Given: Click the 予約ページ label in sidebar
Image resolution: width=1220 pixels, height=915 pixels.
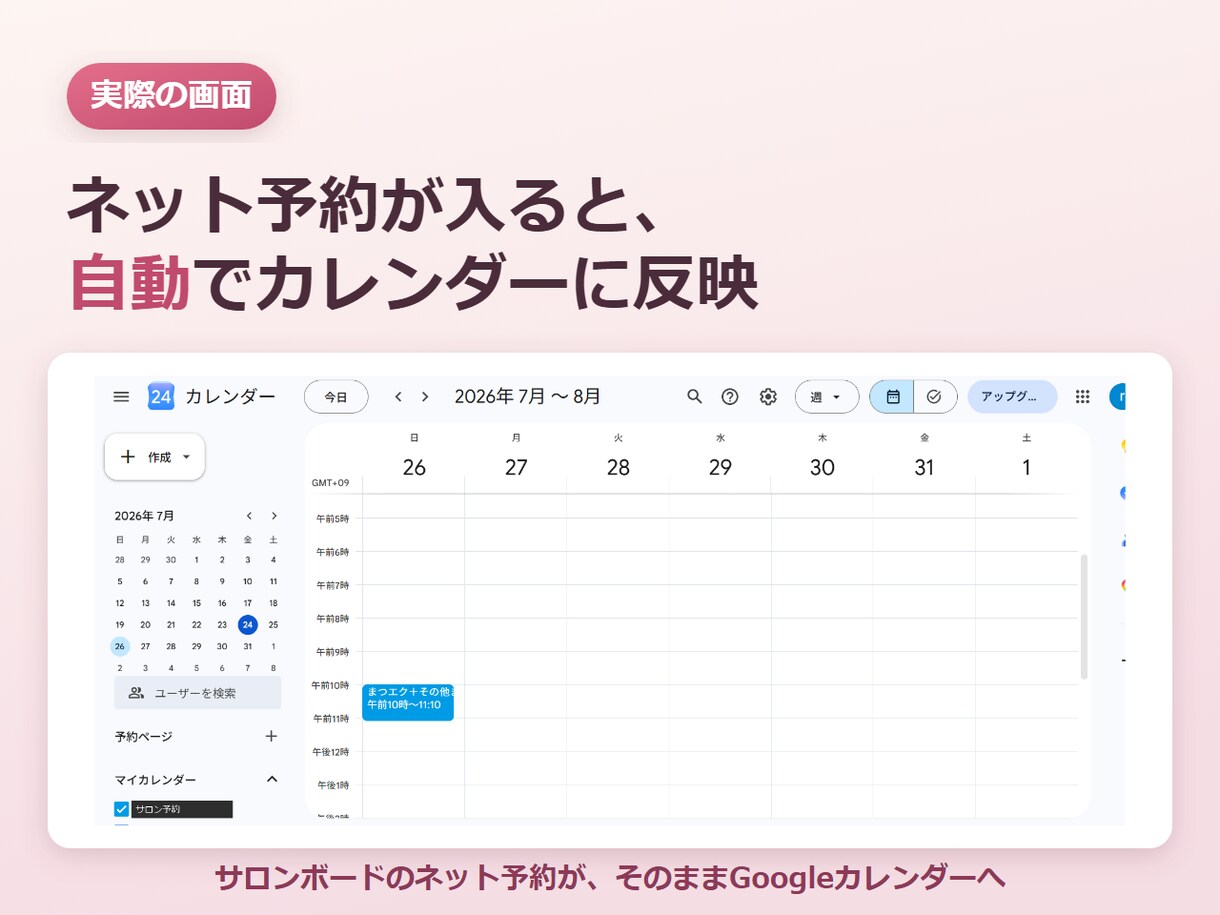Looking at the screenshot, I should (x=144, y=736).
